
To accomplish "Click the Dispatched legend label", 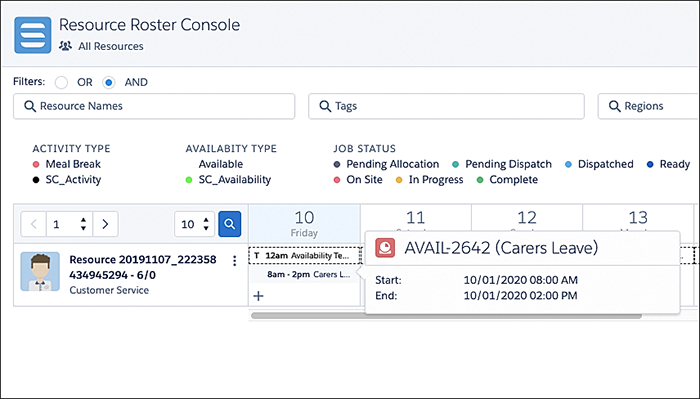I will pyautogui.click(x=606, y=164).
